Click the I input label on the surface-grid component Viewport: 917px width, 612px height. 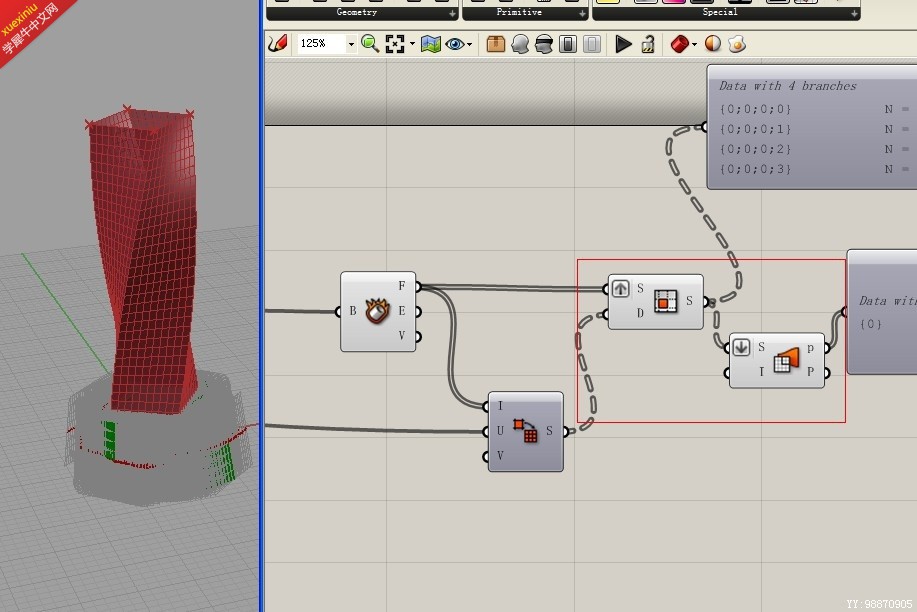click(x=761, y=372)
